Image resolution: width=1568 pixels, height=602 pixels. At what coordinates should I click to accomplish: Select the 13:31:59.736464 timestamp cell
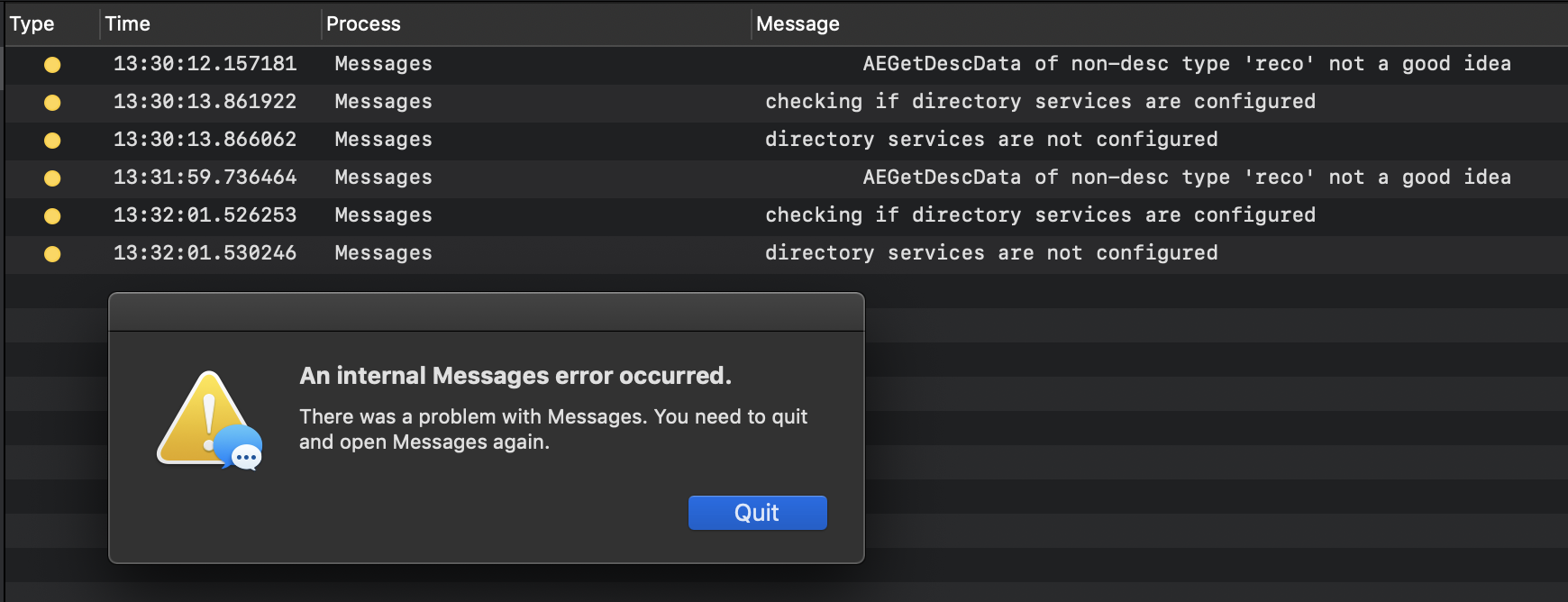point(205,178)
